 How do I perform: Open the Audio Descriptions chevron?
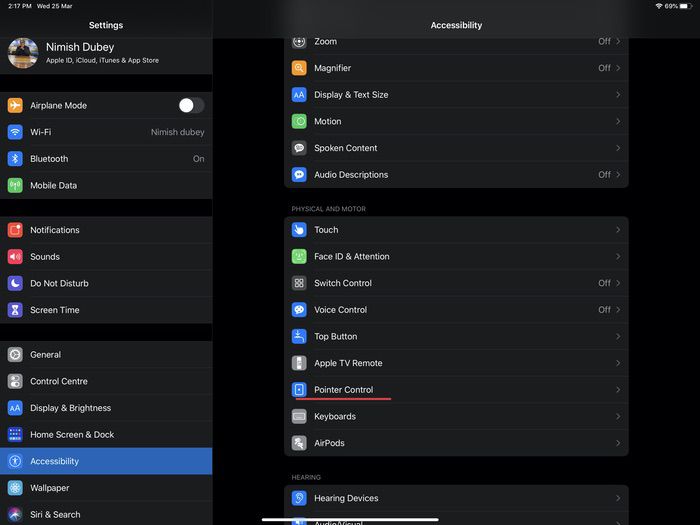point(618,175)
